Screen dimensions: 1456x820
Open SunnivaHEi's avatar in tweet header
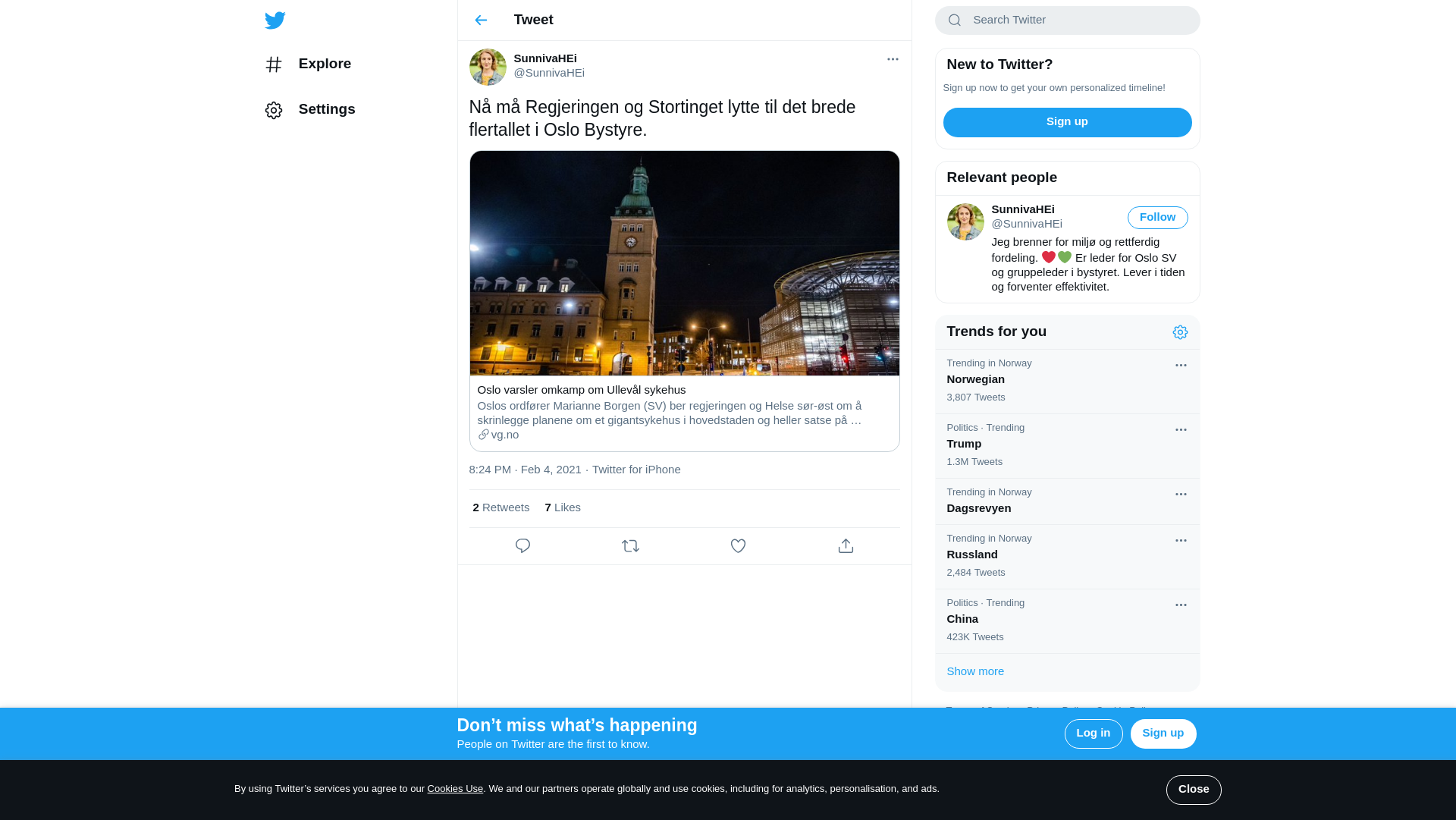click(x=488, y=68)
